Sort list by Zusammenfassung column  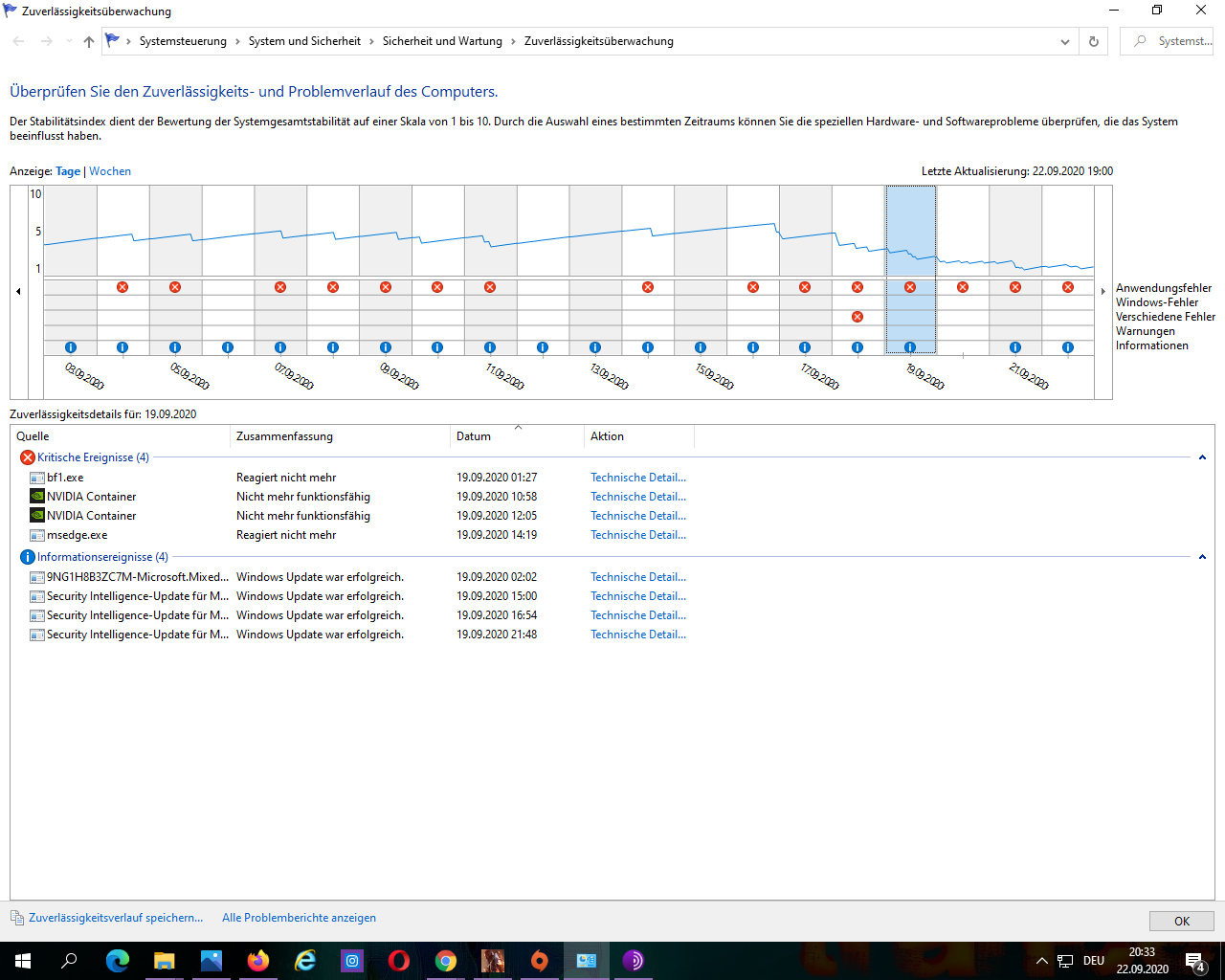tap(340, 436)
